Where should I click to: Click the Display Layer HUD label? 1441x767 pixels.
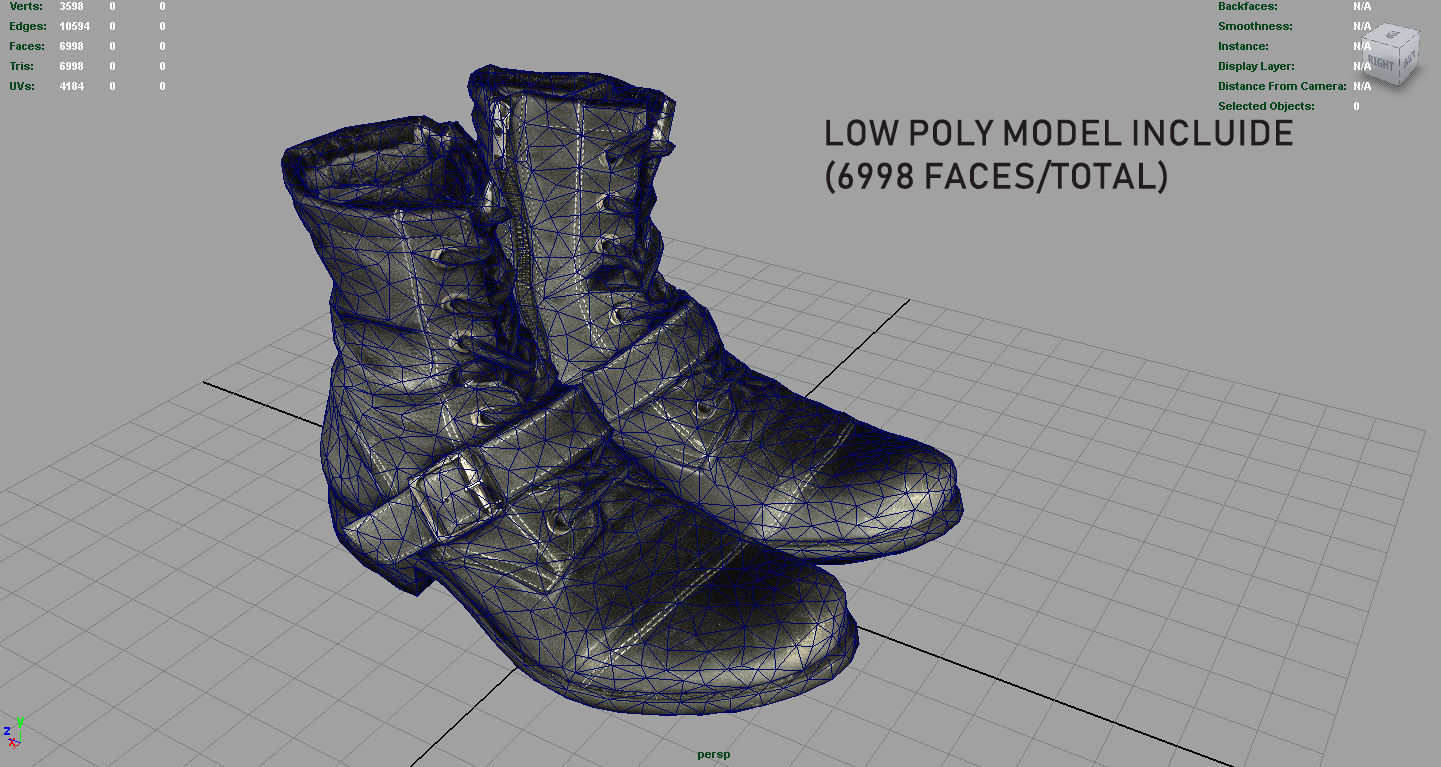pos(1256,66)
